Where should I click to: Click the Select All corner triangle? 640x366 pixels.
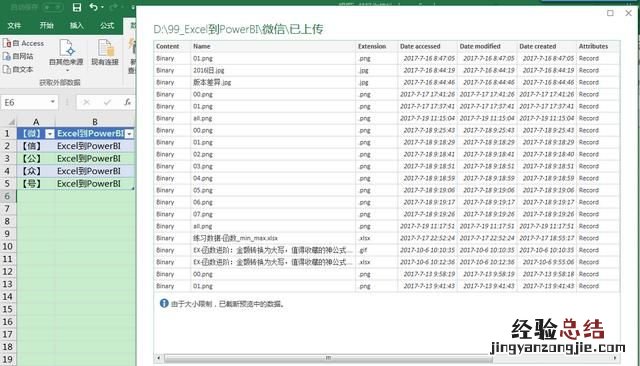point(11,122)
